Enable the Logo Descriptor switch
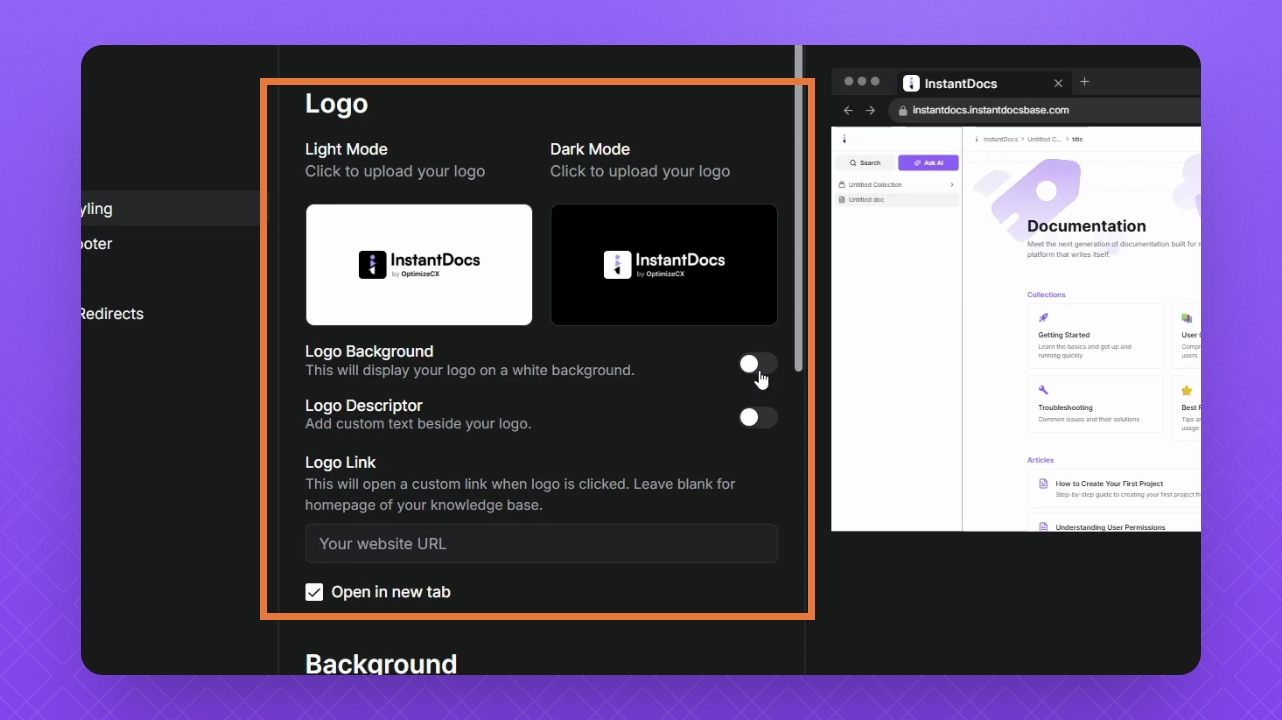The width and height of the screenshot is (1282, 720). [758, 417]
